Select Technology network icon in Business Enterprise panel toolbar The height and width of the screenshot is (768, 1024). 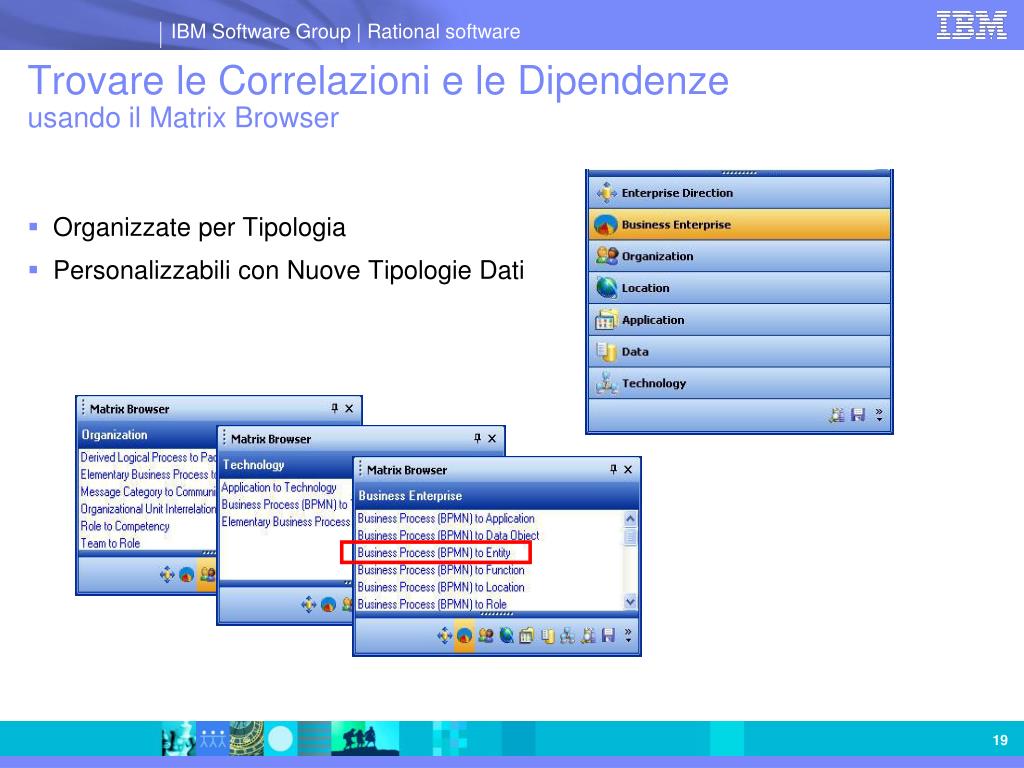(568, 635)
